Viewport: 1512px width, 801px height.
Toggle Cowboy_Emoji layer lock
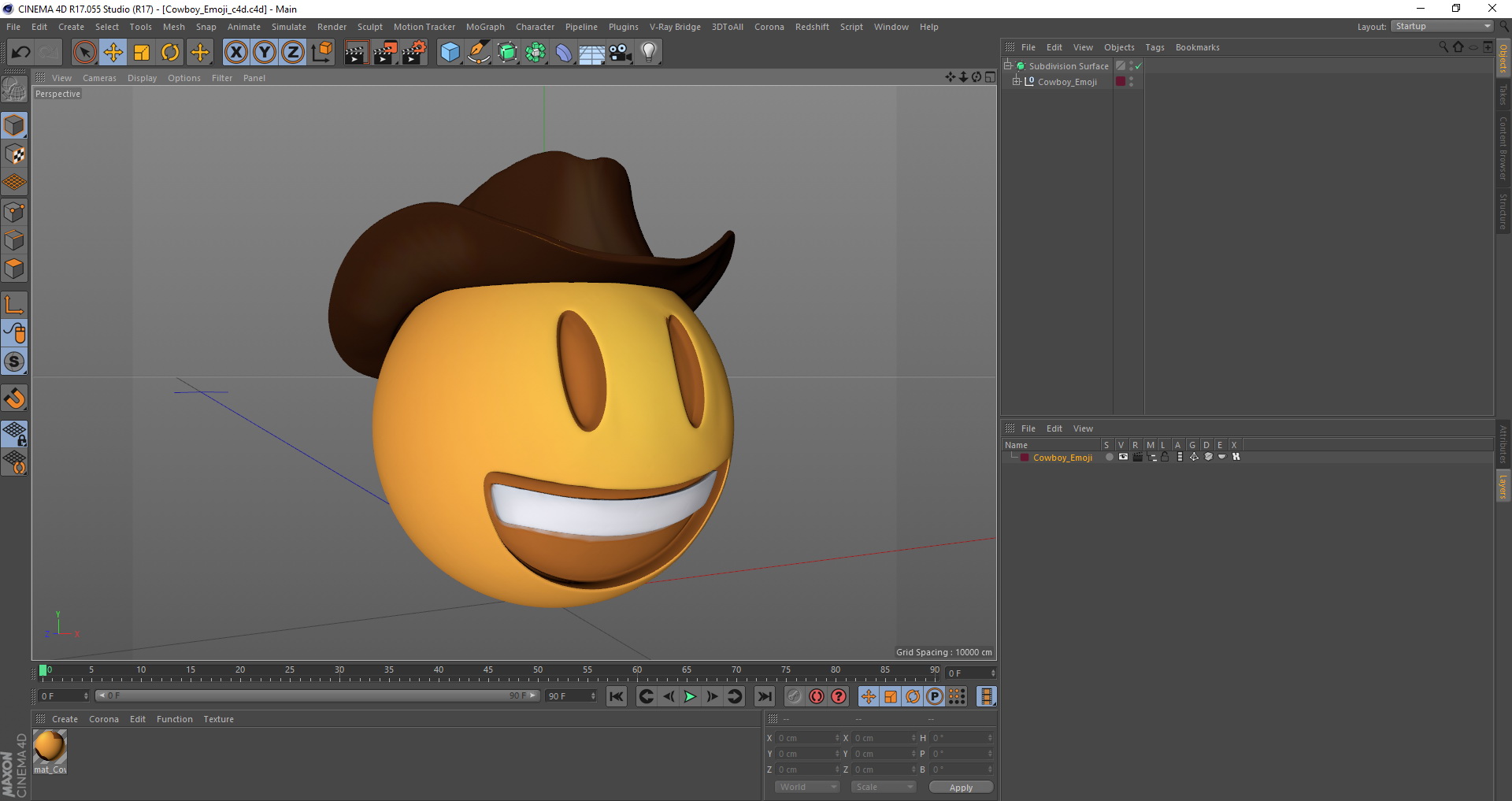pos(1165,457)
